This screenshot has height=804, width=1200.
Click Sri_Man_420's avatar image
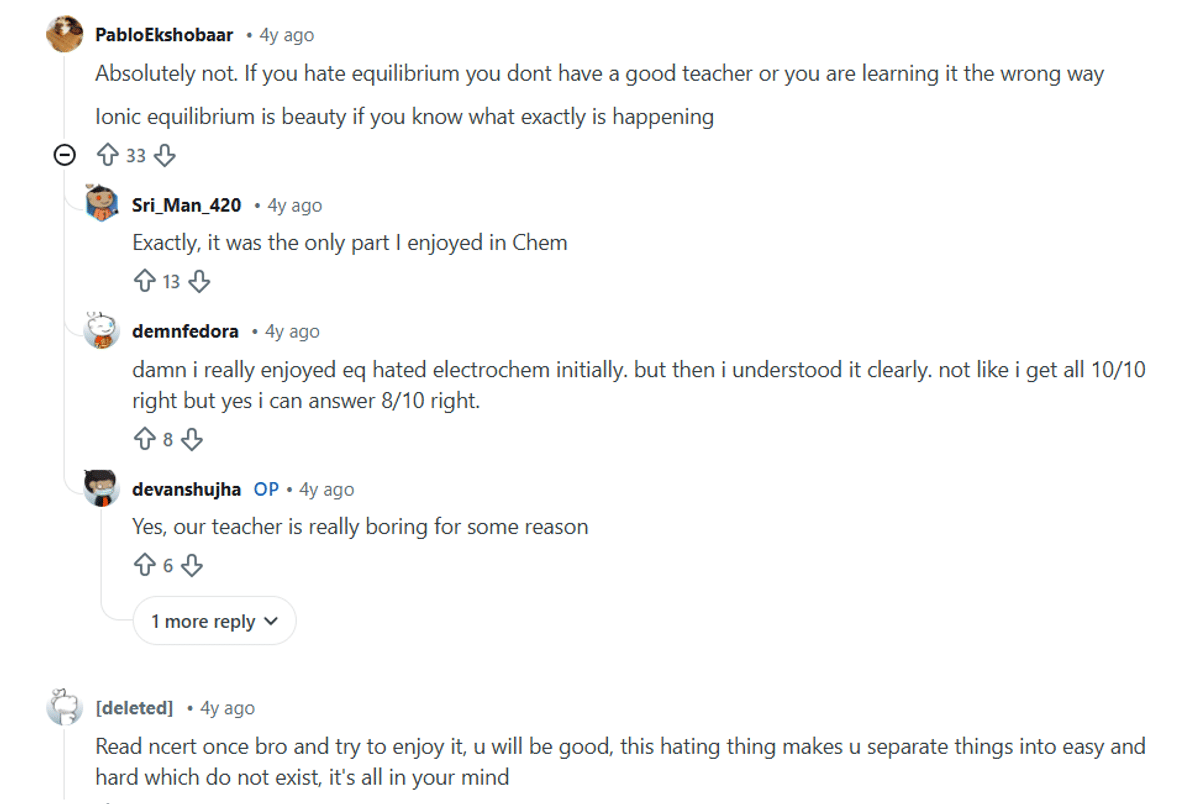click(102, 204)
